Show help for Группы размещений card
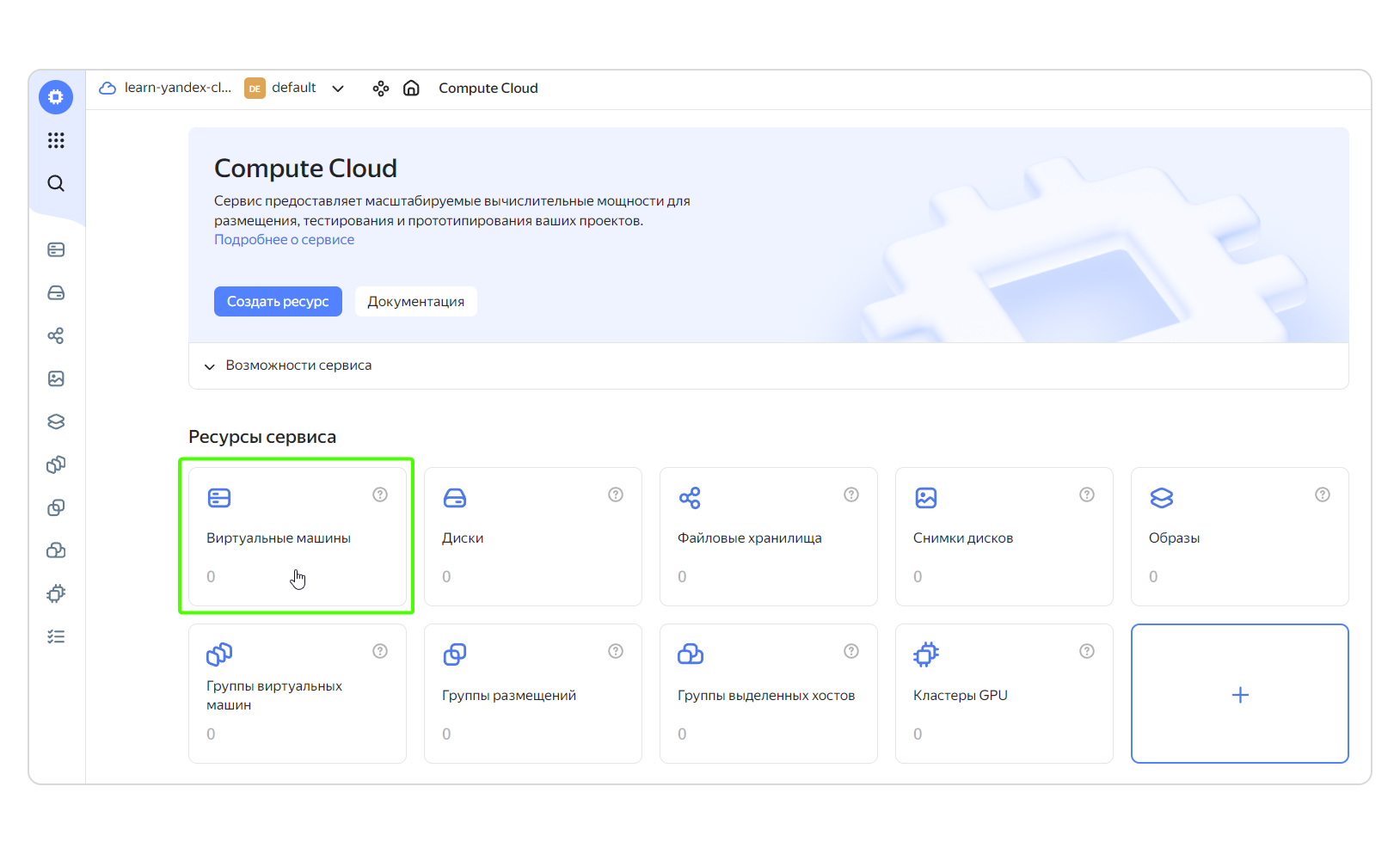The width and height of the screenshot is (1400, 854). [616, 651]
